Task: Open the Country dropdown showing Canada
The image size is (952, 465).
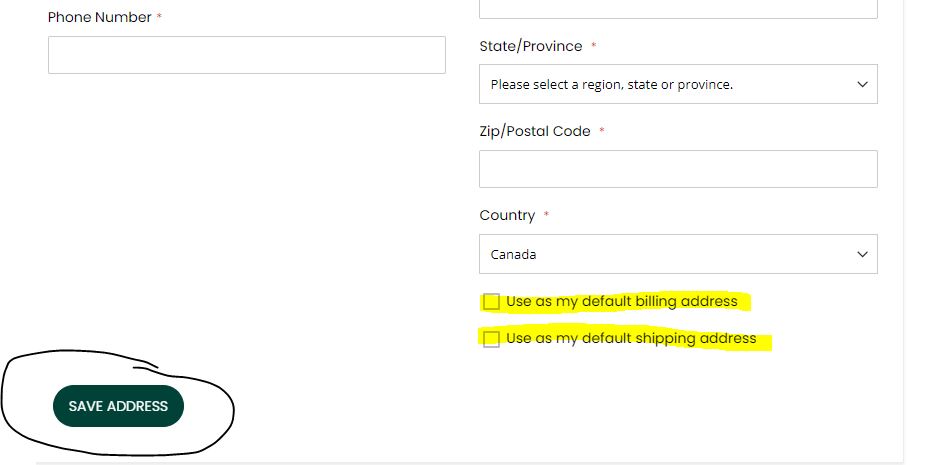Action: pyautogui.click(x=678, y=254)
